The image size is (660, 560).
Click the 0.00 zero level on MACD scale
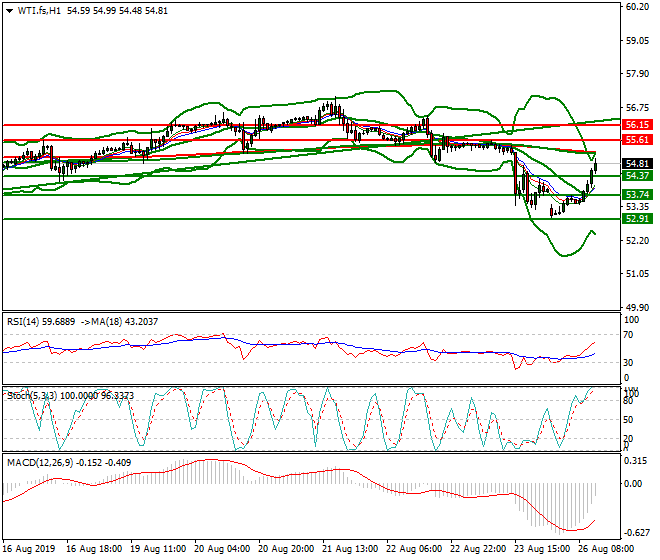[x=633, y=484]
